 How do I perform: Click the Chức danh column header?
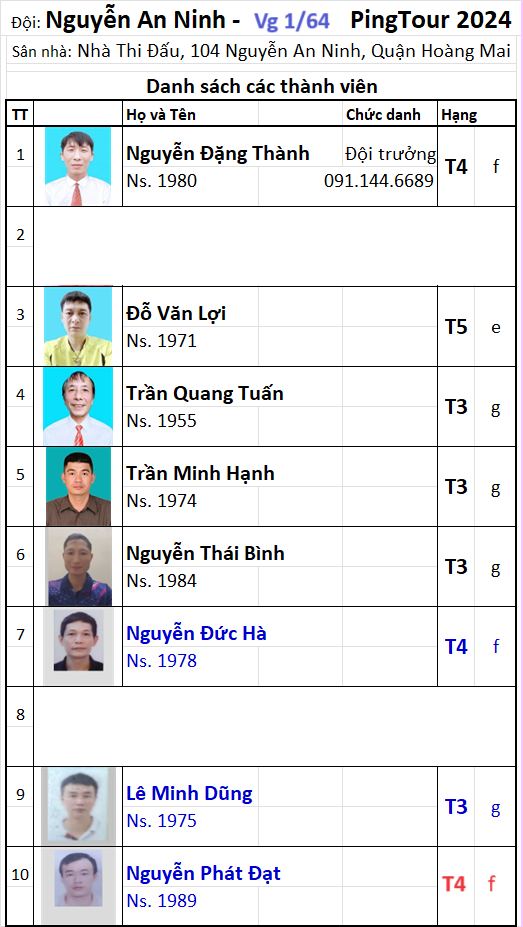pos(384,115)
